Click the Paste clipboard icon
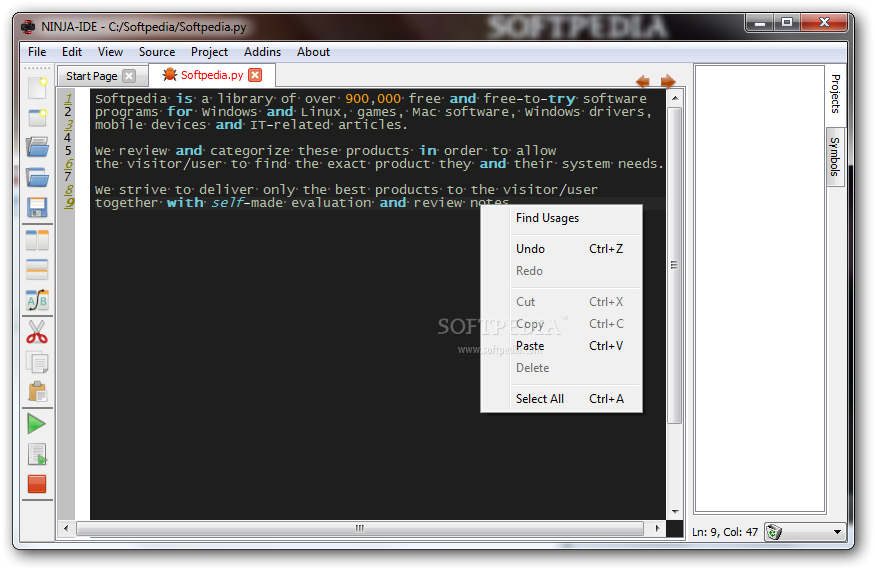This screenshot has width=875, height=570. pyautogui.click(x=37, y=392)
